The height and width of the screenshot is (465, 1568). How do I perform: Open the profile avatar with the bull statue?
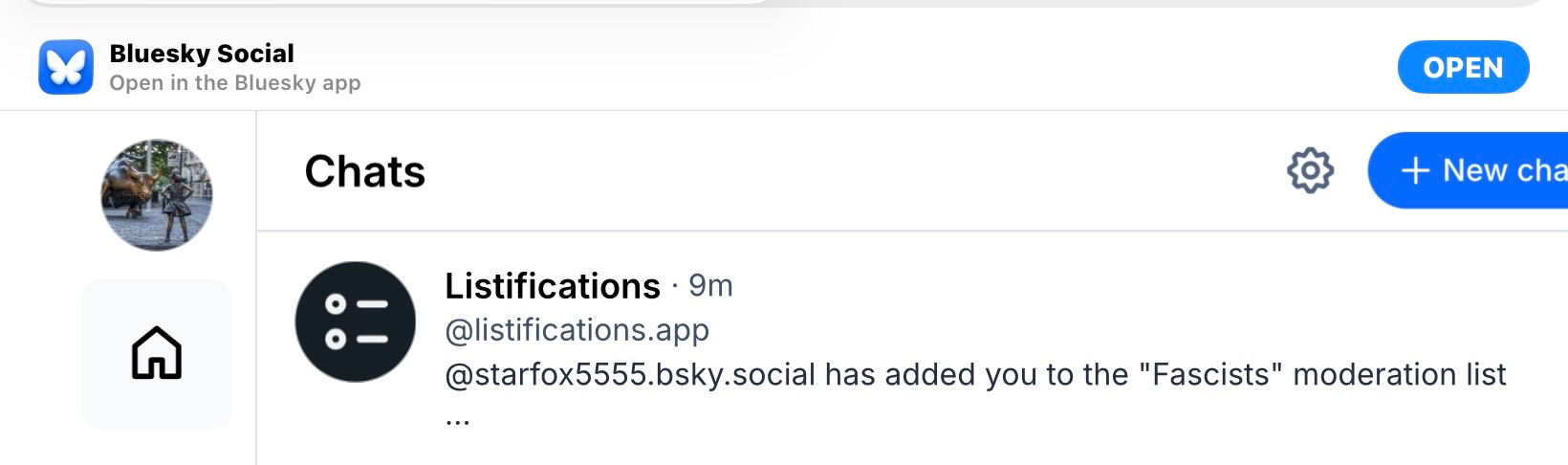[x=157, y=195]
